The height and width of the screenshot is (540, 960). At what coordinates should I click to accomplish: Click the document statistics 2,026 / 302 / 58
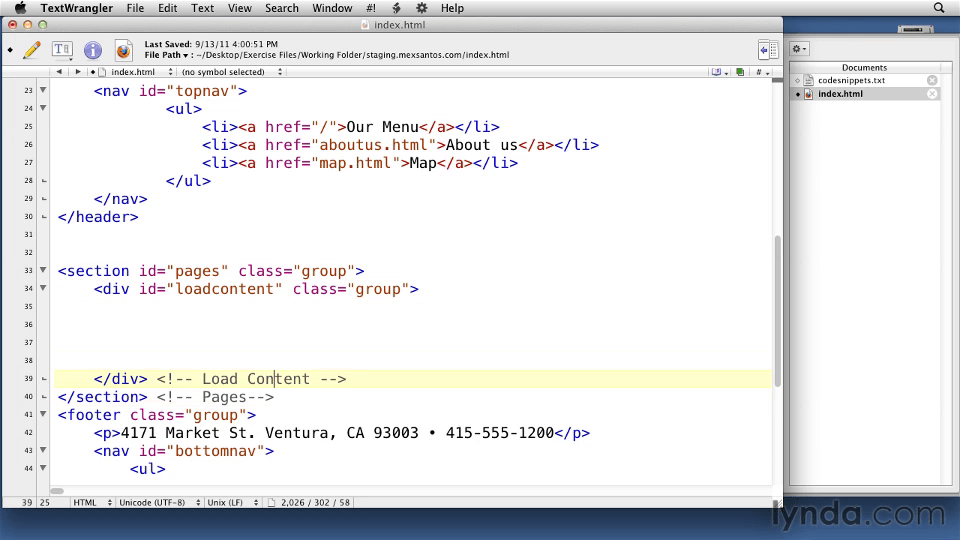315,503
